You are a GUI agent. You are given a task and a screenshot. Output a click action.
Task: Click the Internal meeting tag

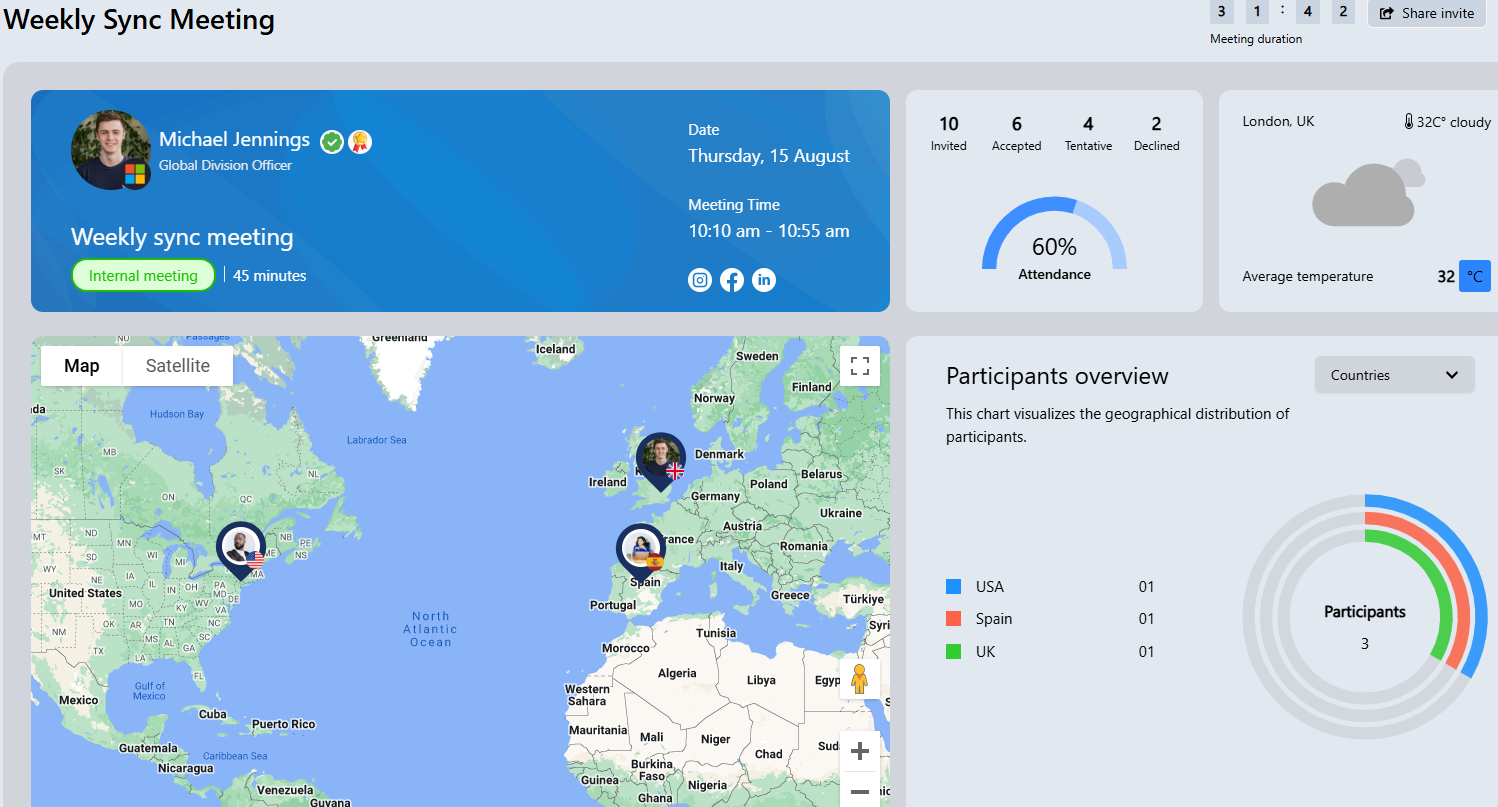143,276
